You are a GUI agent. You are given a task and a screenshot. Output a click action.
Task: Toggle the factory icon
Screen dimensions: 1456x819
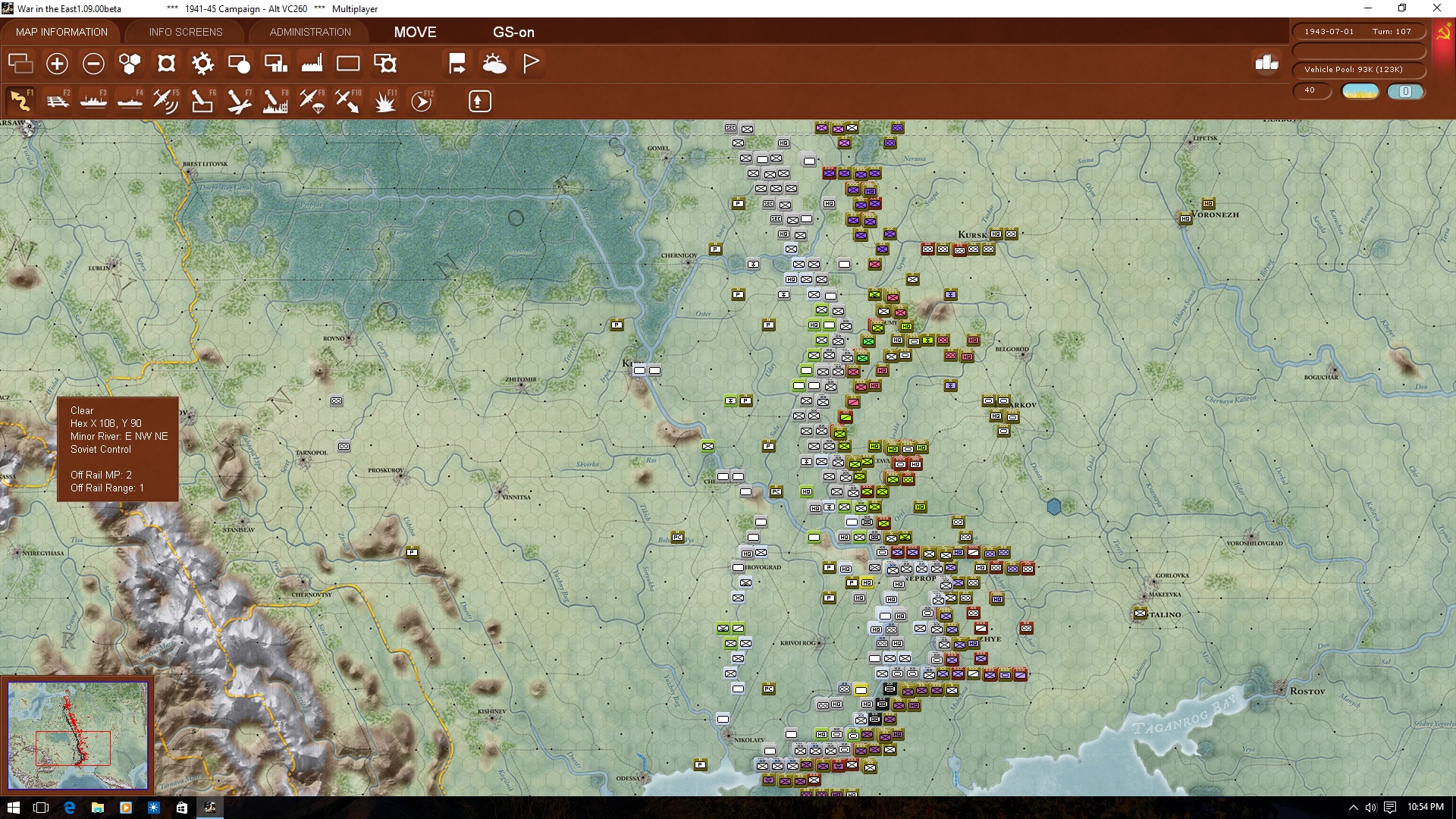click(312, 64)
